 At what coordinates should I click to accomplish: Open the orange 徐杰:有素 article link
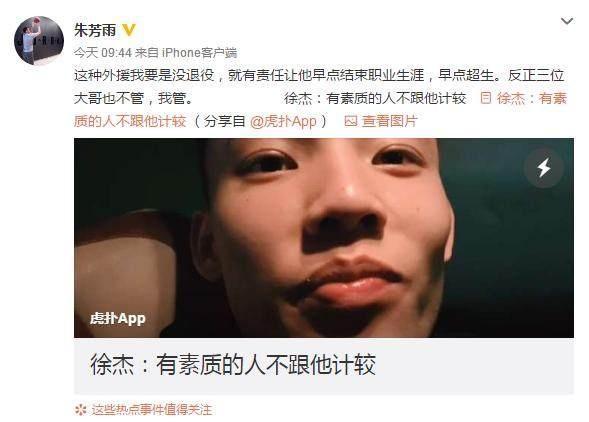tap(532, 98)
